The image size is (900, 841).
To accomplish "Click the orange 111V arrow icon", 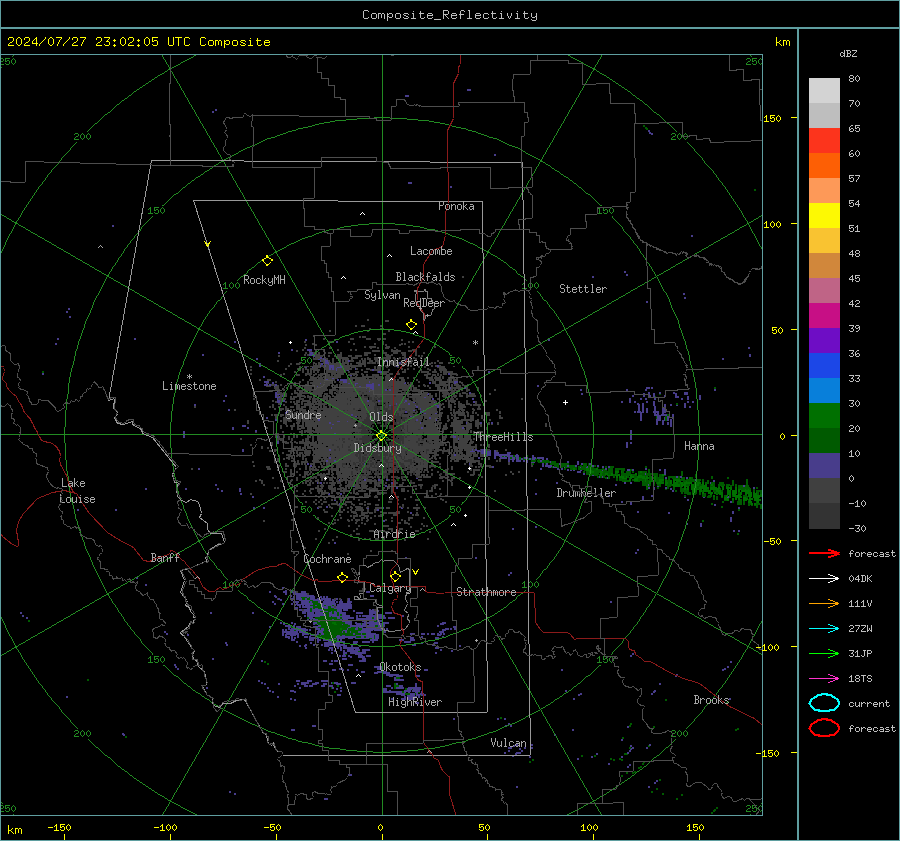I will (824, 603).
